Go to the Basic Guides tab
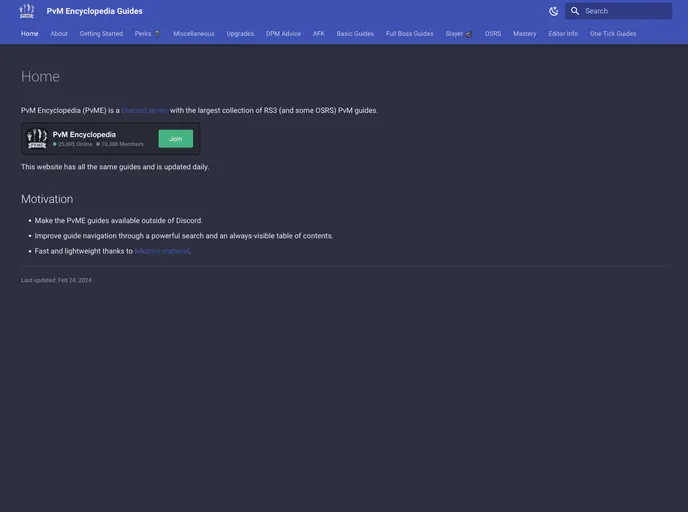 pos(355,34)
